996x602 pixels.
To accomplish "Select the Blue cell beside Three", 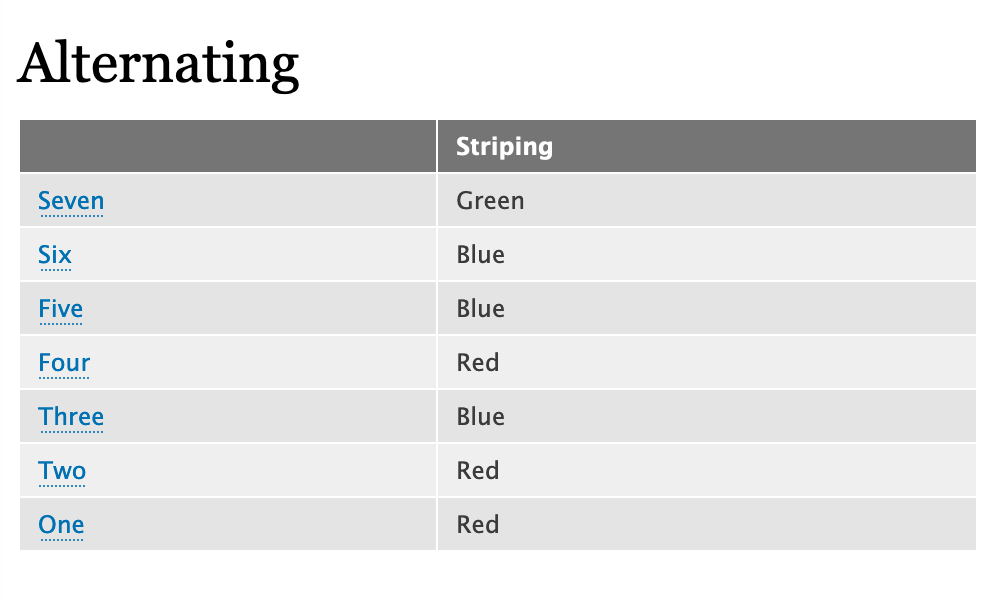I will coord(479,416).
